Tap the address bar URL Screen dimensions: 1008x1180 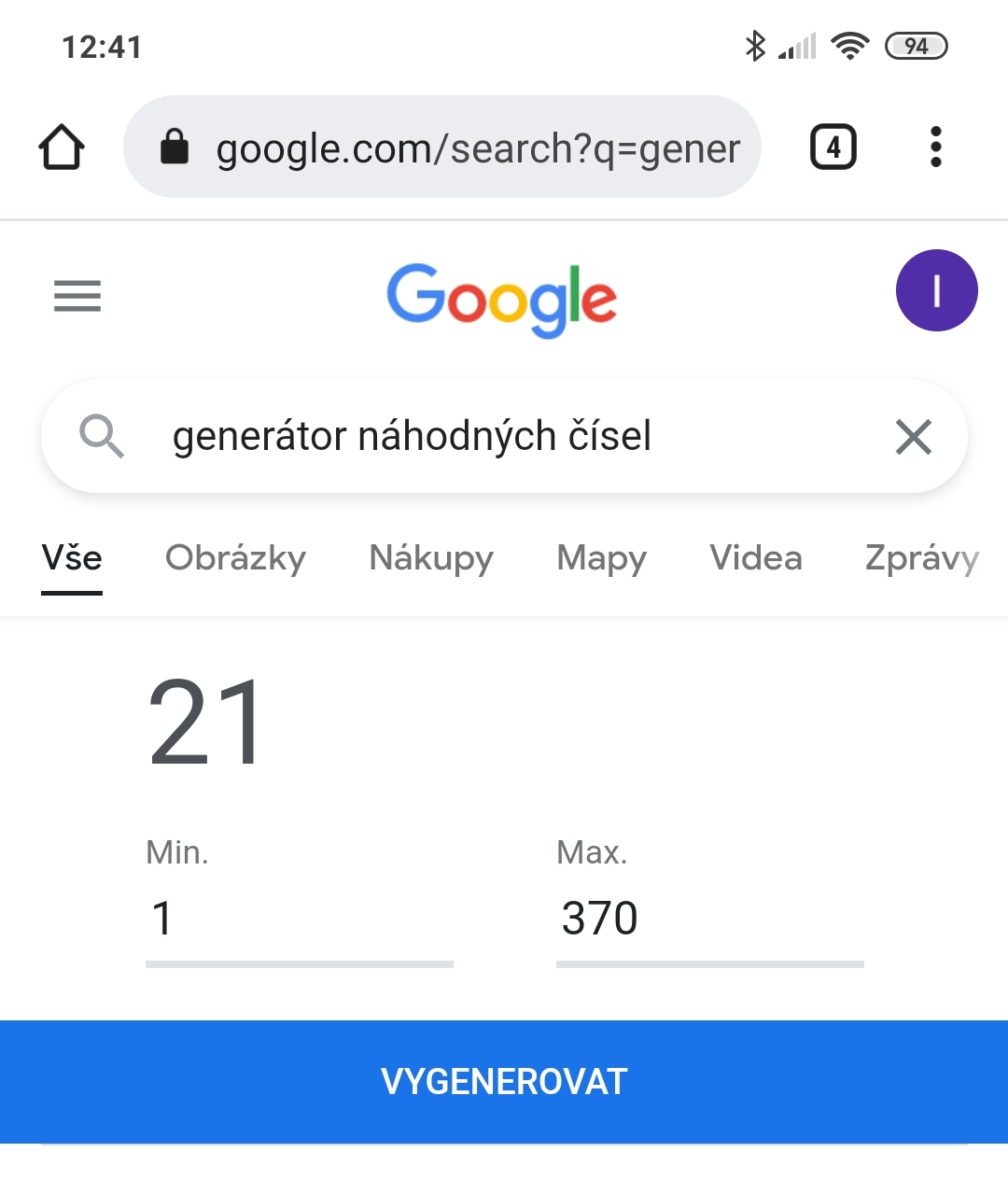pyautogui.click(x=478, y=148)
